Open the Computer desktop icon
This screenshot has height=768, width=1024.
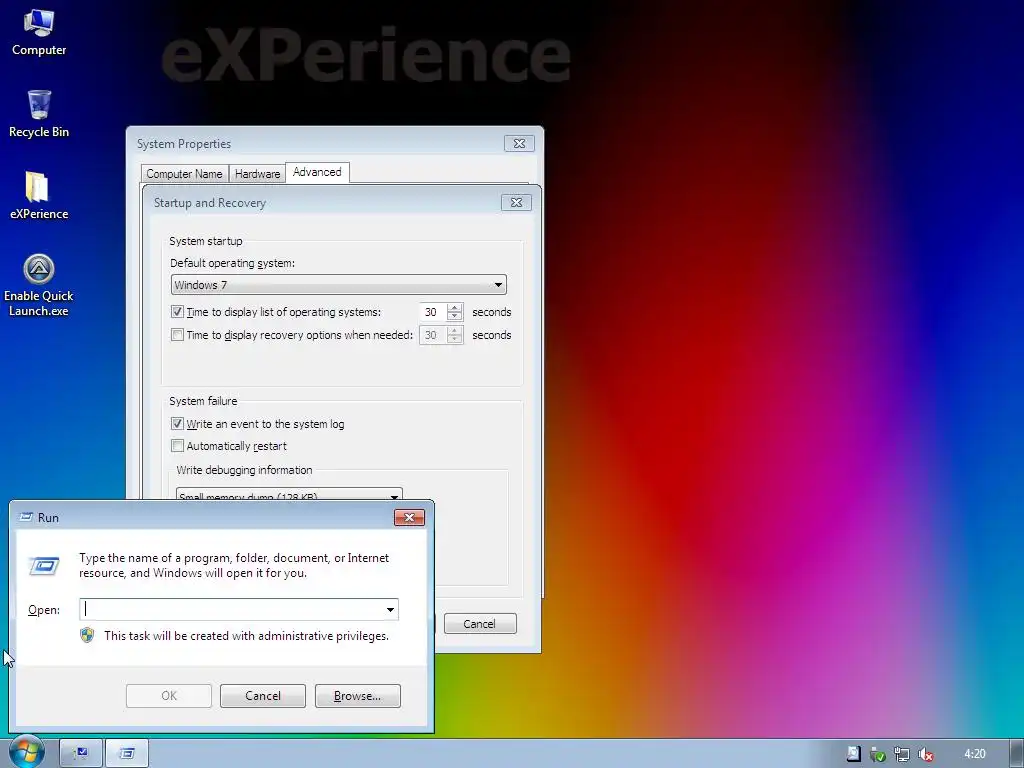(39, 33)
